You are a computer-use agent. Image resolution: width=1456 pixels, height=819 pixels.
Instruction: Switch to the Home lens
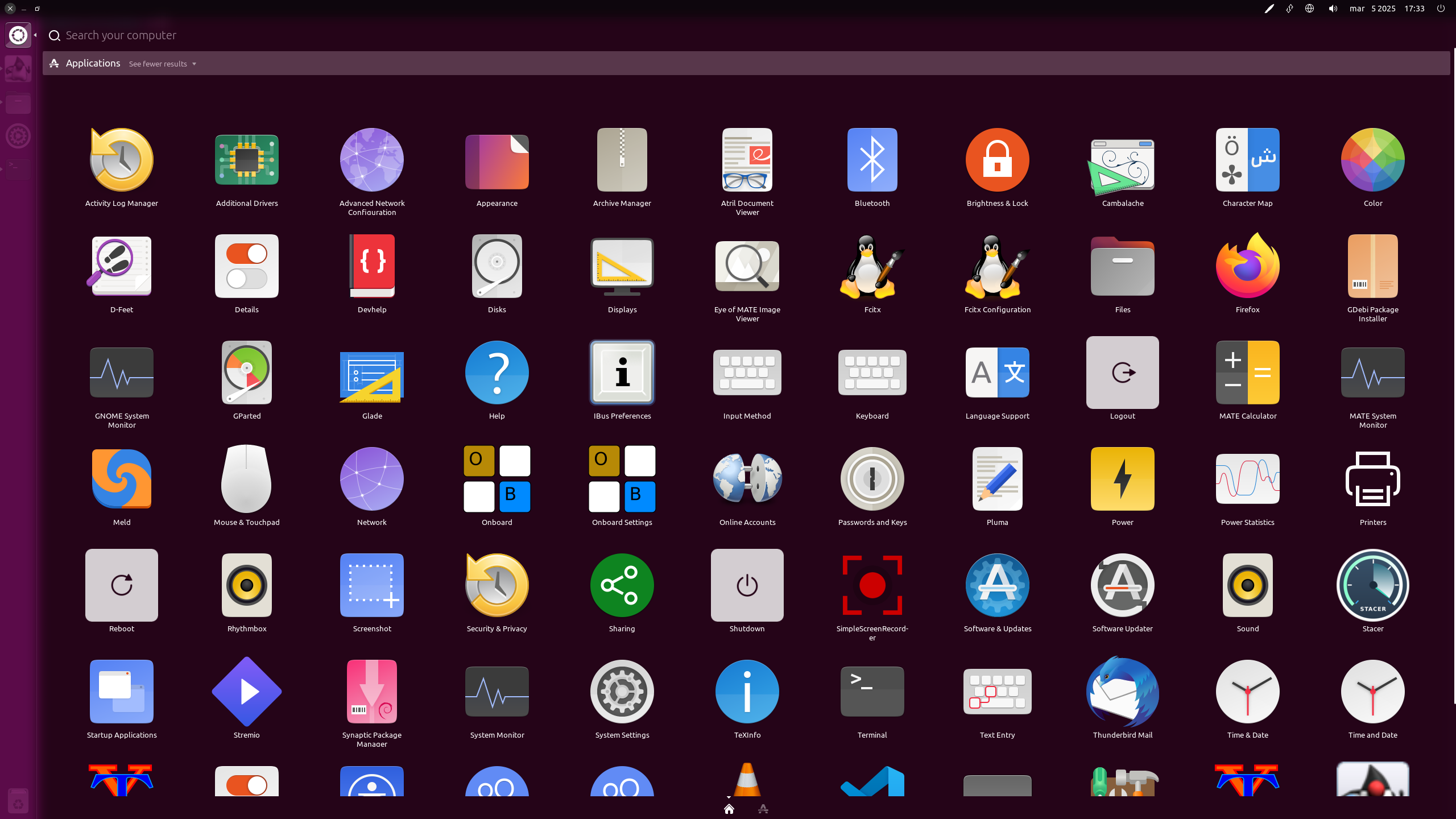(x=729, y=809)
